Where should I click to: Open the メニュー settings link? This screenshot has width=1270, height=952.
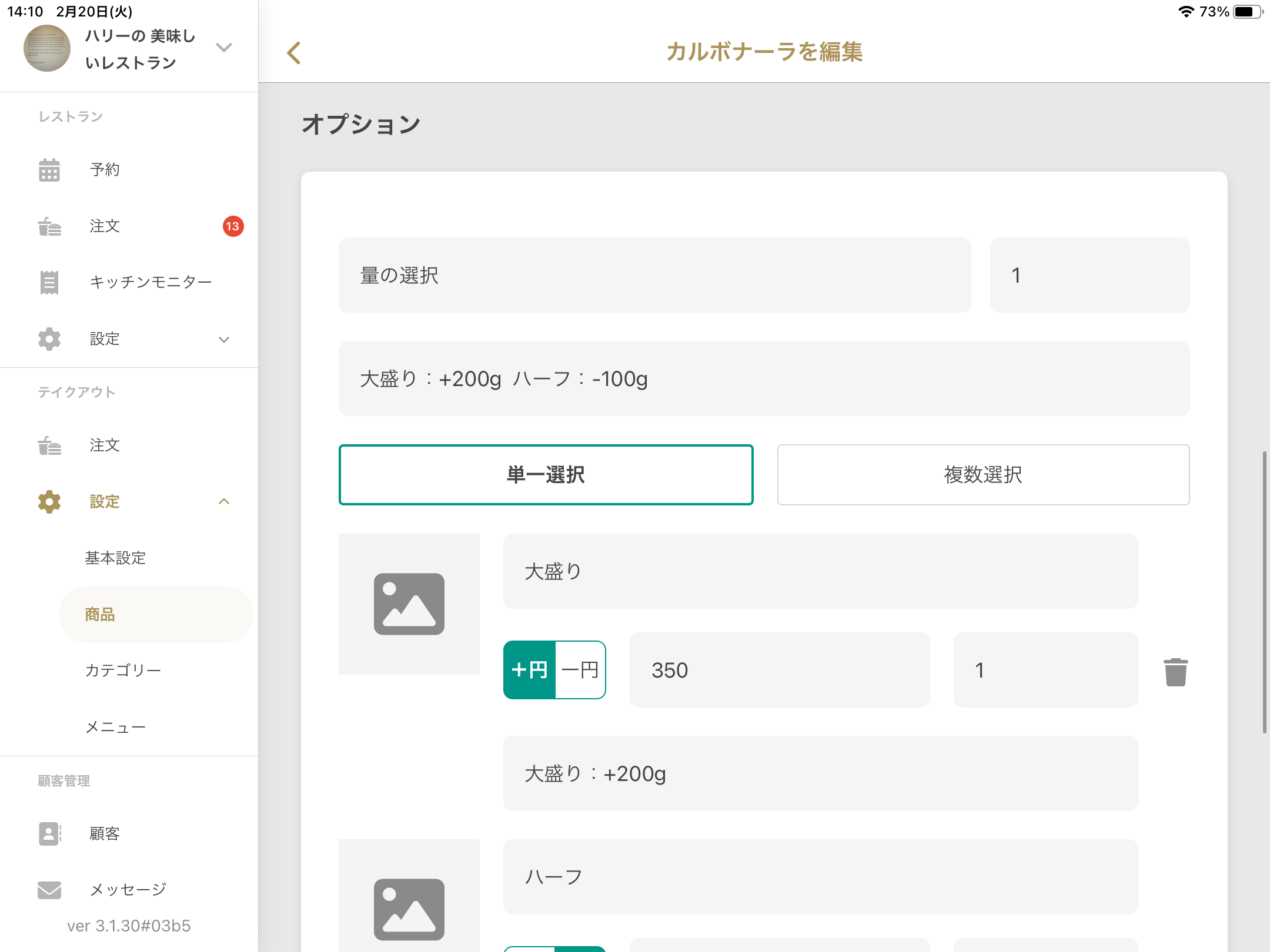[115, 727]
